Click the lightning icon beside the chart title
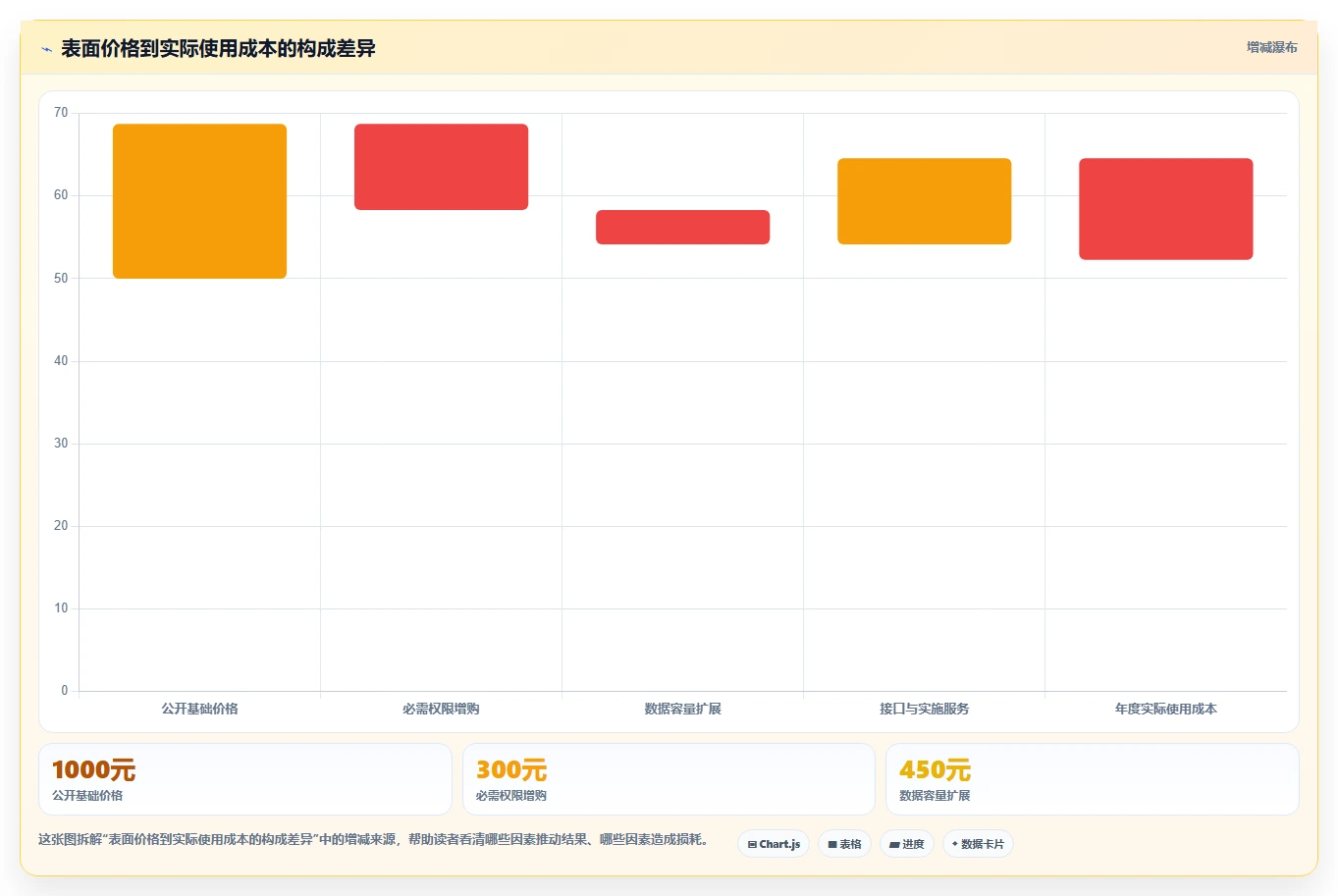Image resolution: width=1338 pixels, height=896 pixels. tap(46, 49)
